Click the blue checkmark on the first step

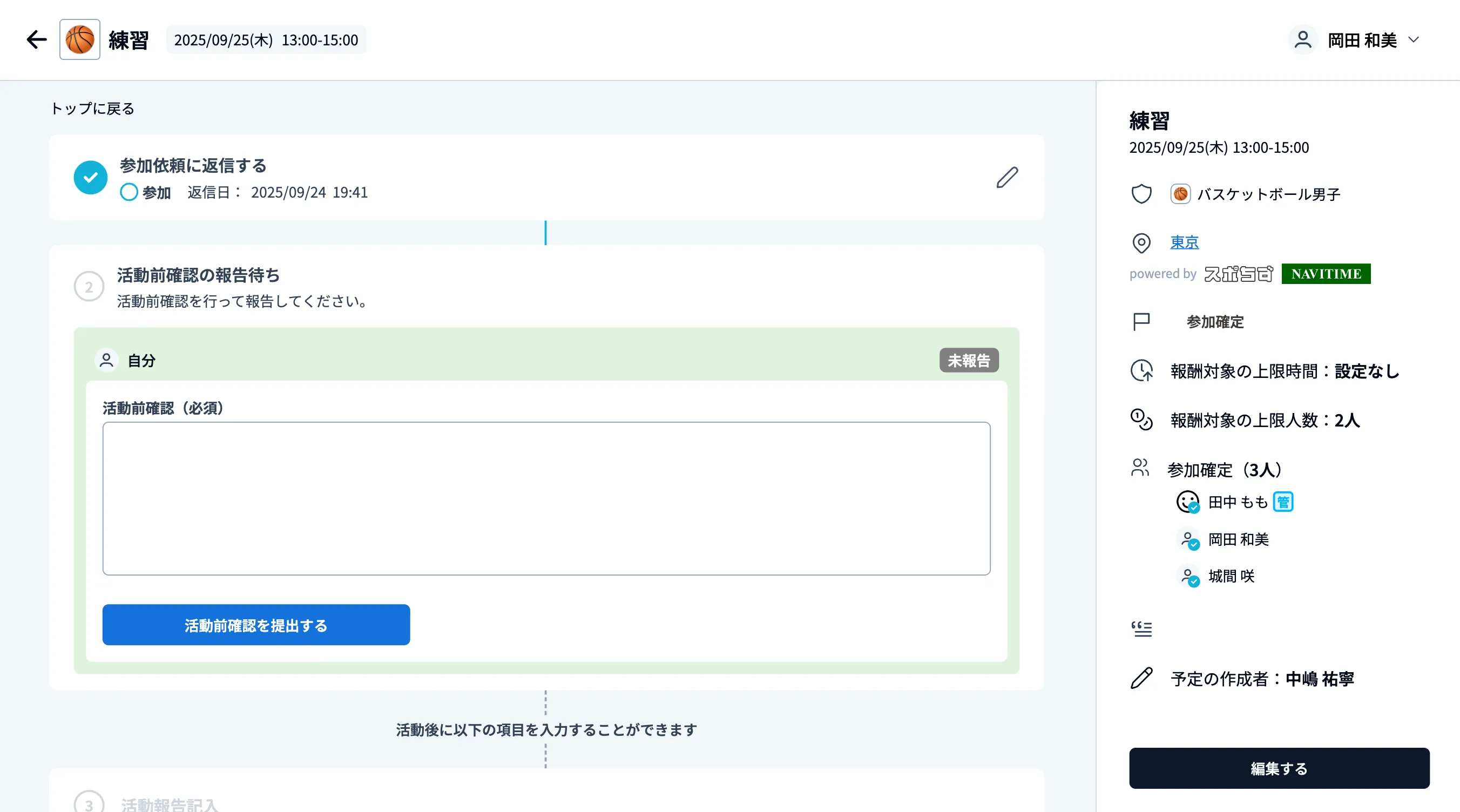pyautogui.click(x=90, y=178)
